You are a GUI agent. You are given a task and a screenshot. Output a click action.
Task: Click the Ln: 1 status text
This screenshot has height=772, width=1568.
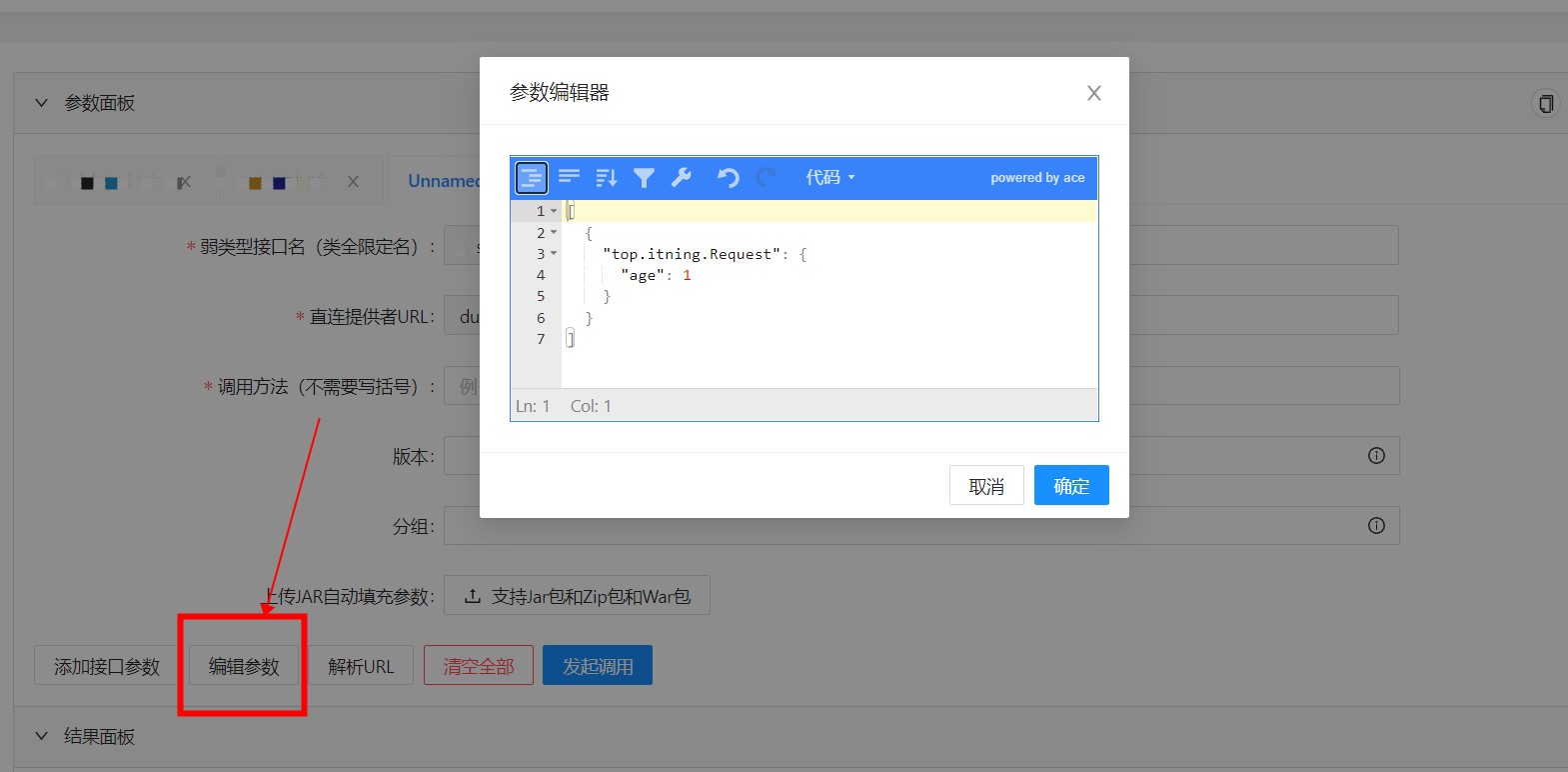click(x=533, y=406)
